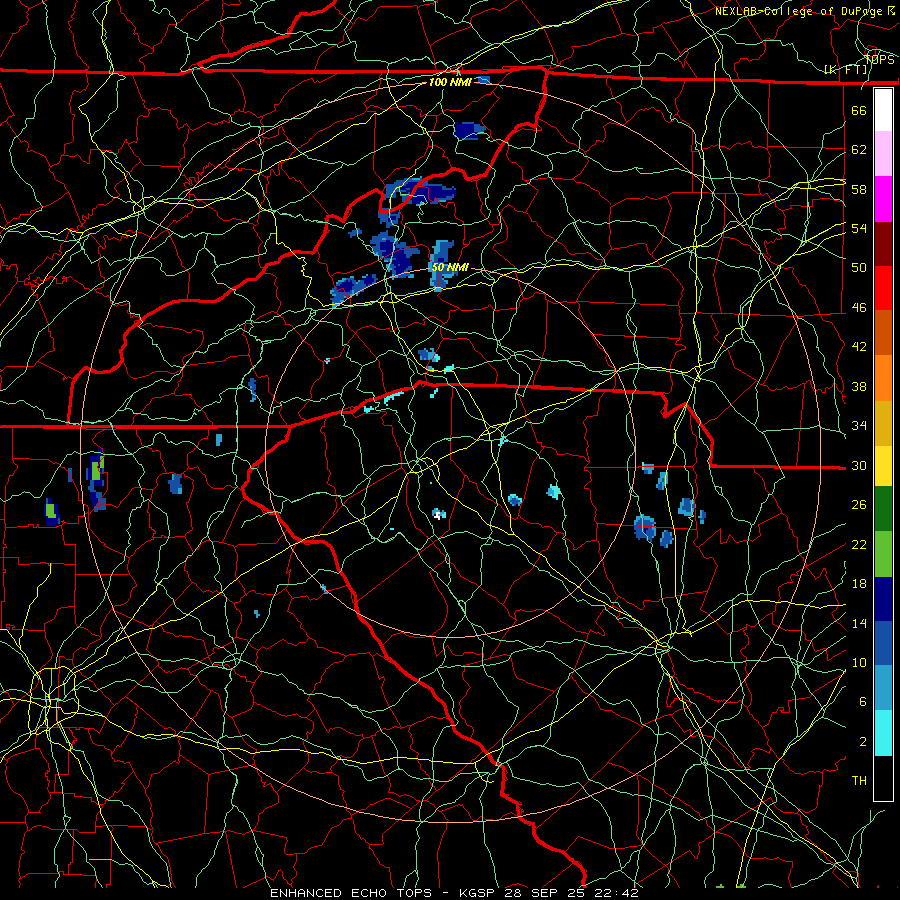Screen dimensions: 900x900
Task: Click the '58' legend value
Action: (x=859, y=189)
